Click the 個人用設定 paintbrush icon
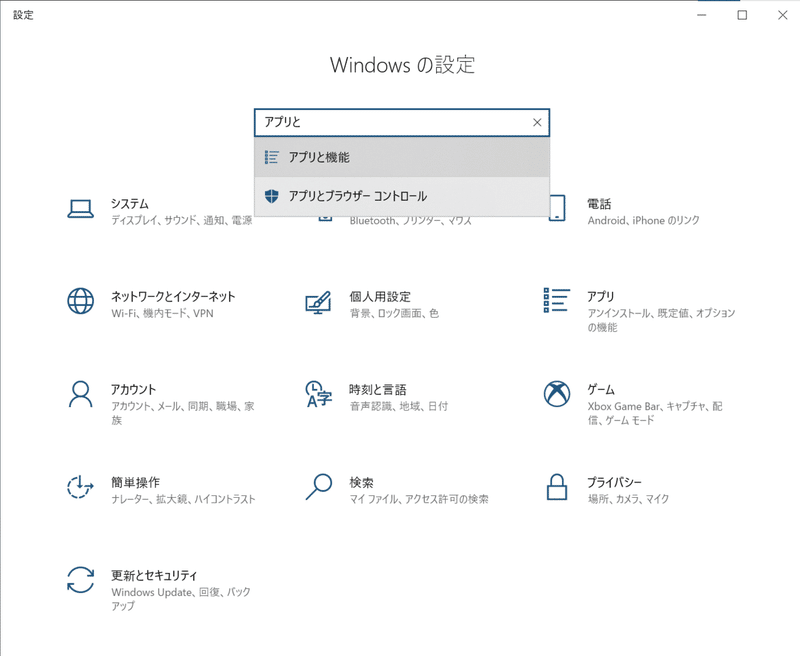Viewport: 800px width, 656px height. click(x=318, y=302)
